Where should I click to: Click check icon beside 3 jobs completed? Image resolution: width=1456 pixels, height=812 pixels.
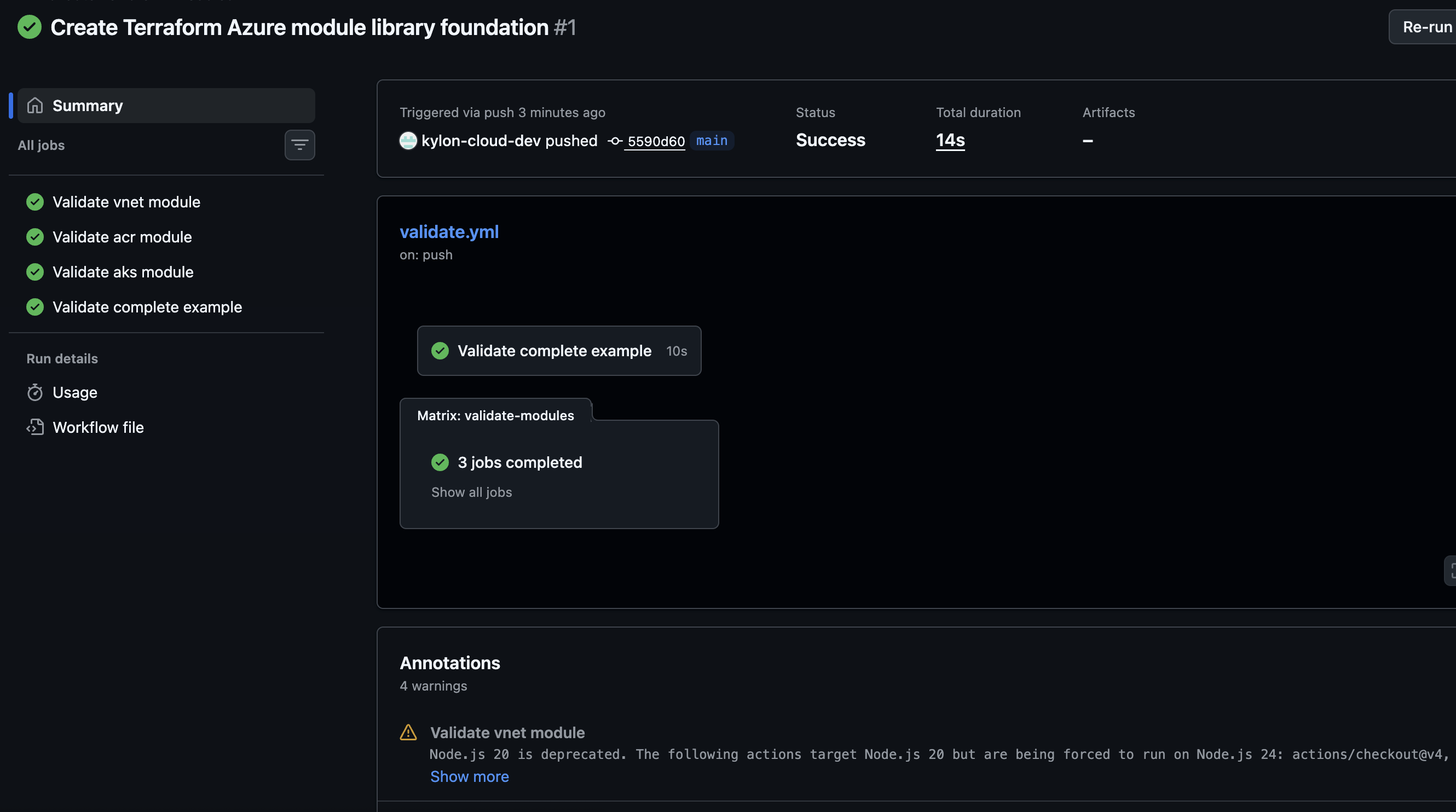click(x=440, y=462)
